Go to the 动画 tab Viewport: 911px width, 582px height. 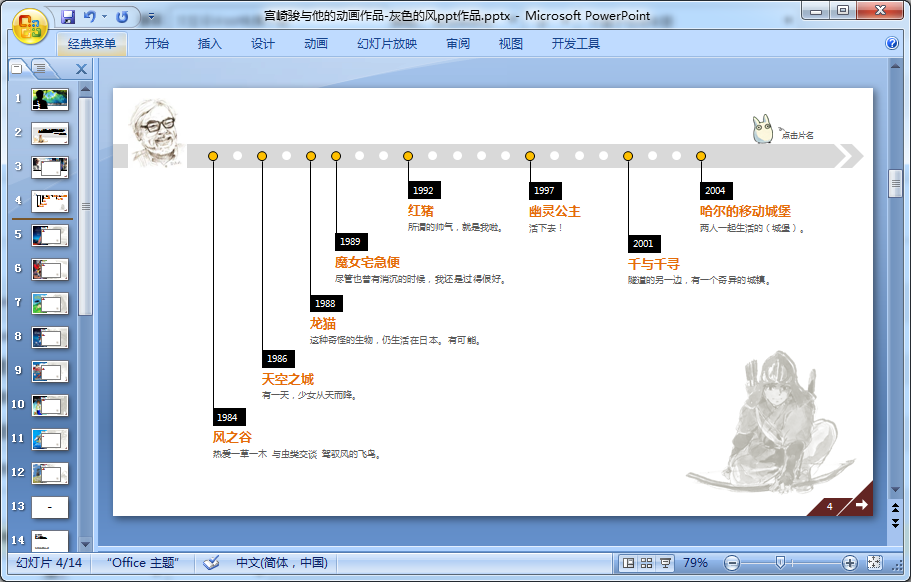(316, 44)
